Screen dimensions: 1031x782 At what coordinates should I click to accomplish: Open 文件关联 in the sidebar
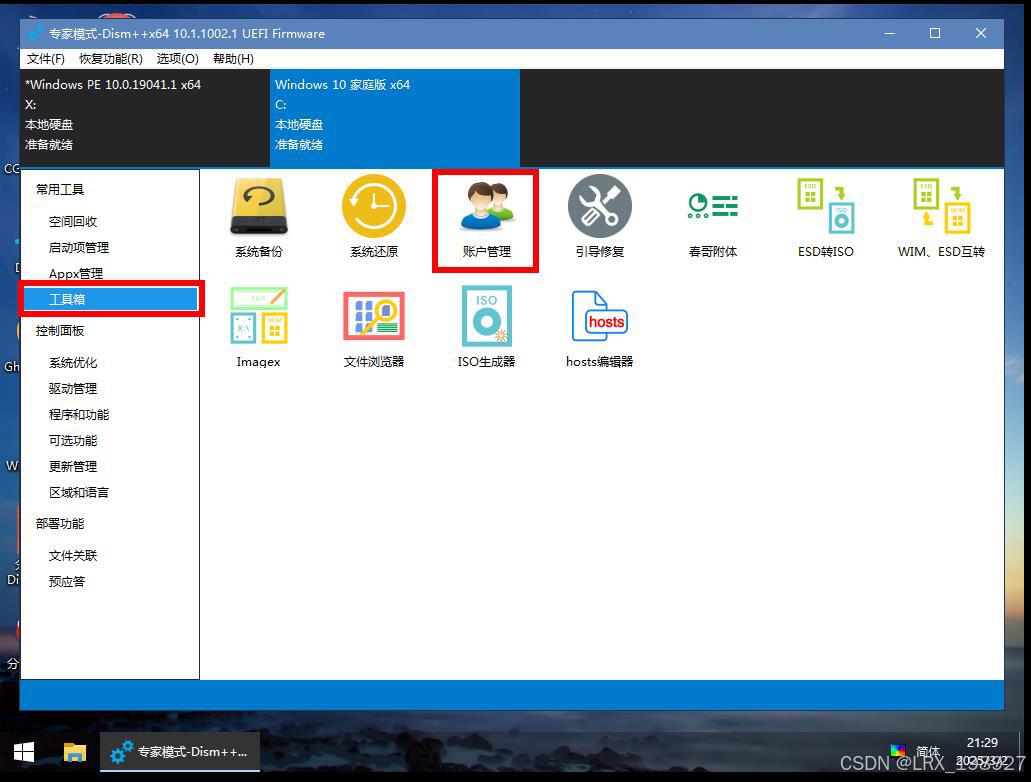(72, 556)
